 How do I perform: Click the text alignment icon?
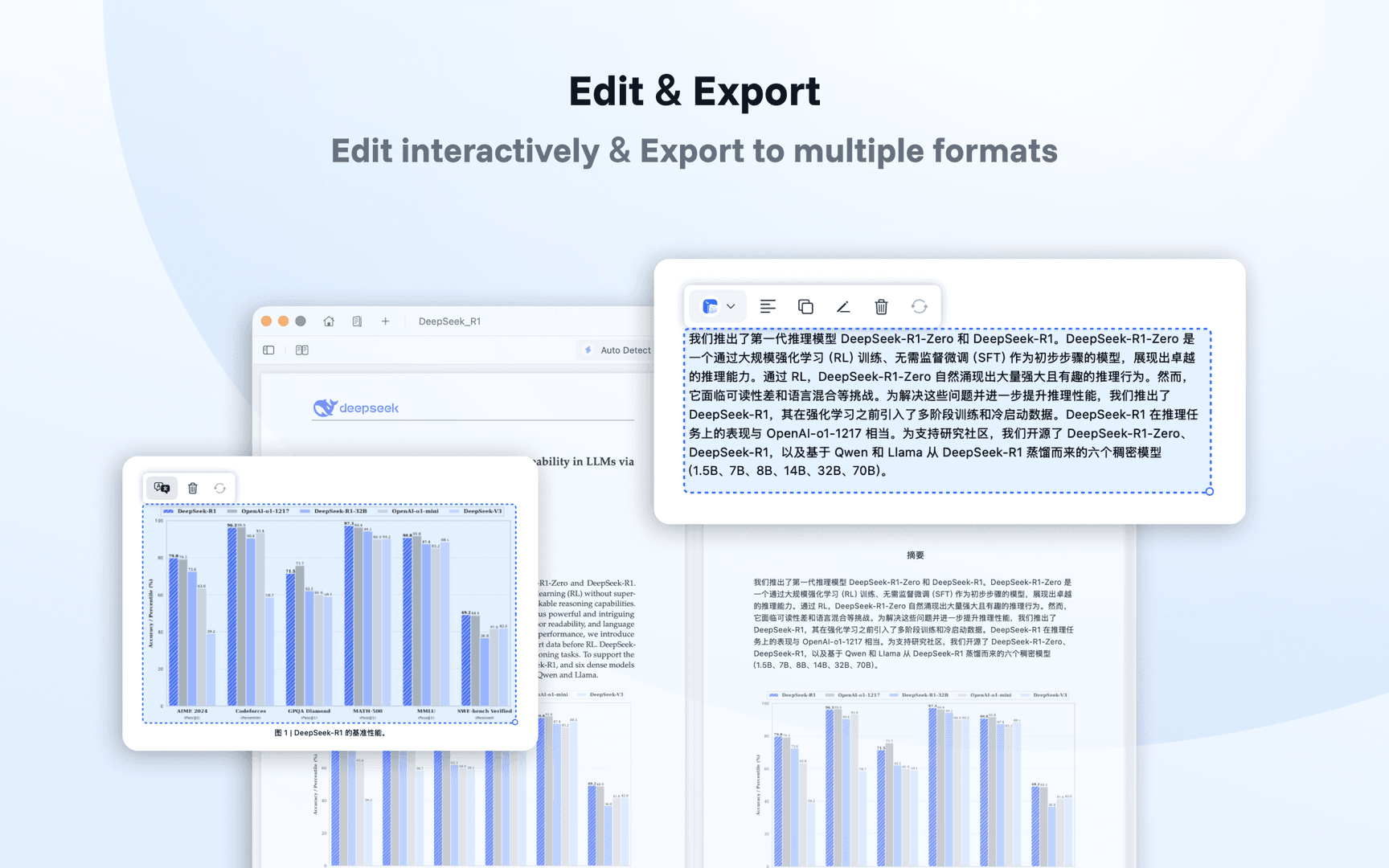tap(768, 306)
